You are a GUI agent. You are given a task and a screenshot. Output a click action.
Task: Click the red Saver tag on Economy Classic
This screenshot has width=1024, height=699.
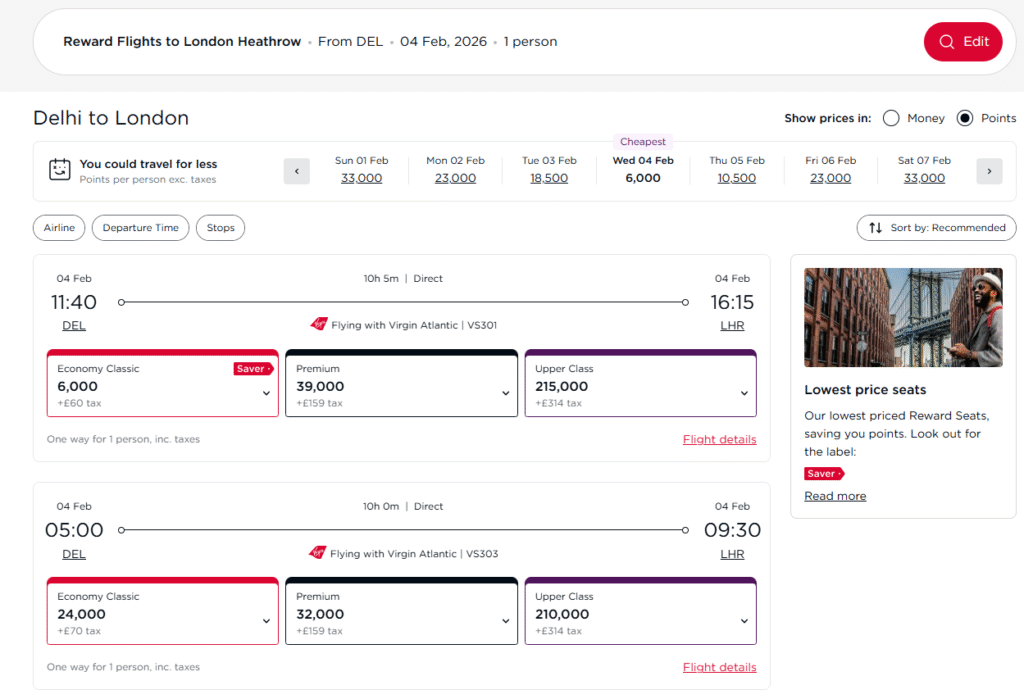coord(252,369)
